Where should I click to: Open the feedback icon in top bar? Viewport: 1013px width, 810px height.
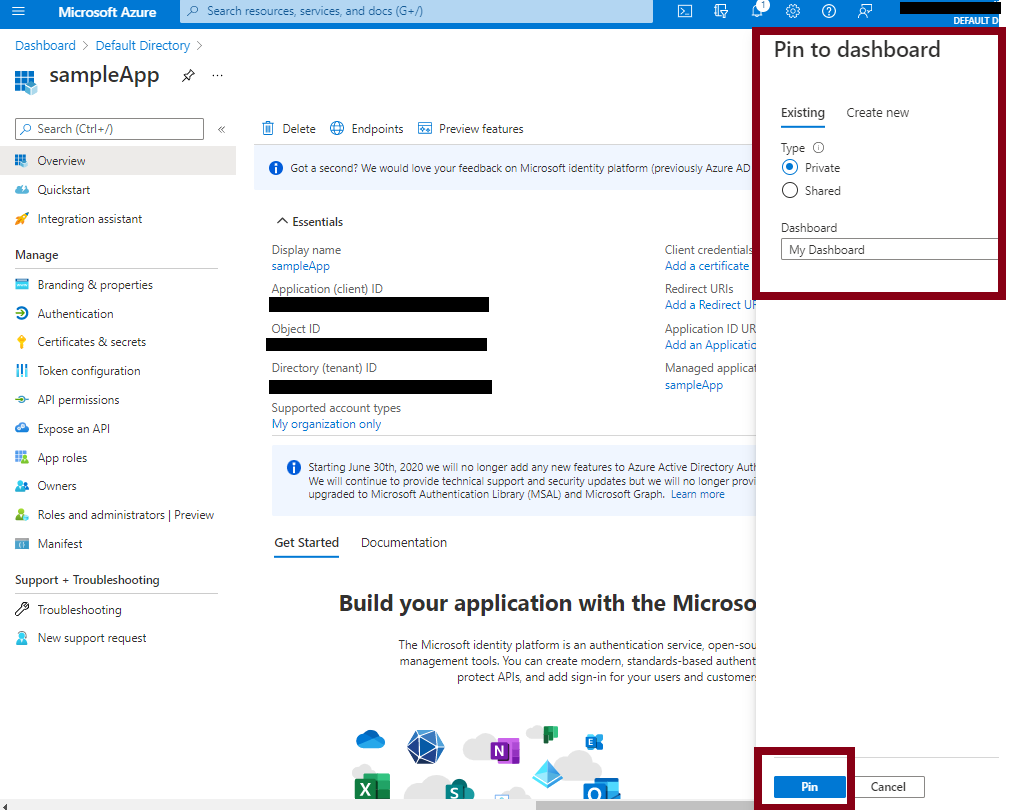coord(864,11)
